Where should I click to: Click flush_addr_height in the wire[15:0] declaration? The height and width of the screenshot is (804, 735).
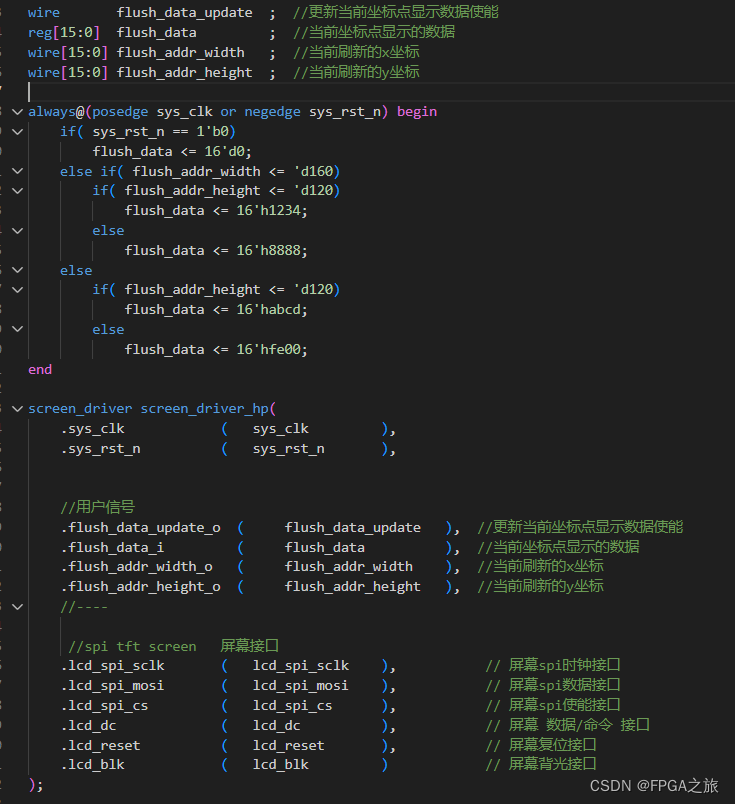(x=184, y=73)
